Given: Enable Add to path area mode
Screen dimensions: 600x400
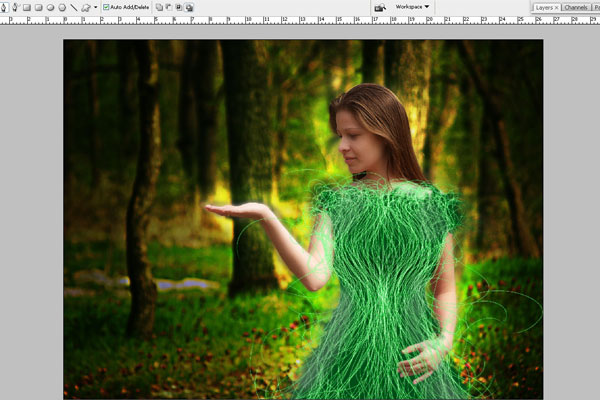Looking at the screenshot, I should click(x=159, y=7).
